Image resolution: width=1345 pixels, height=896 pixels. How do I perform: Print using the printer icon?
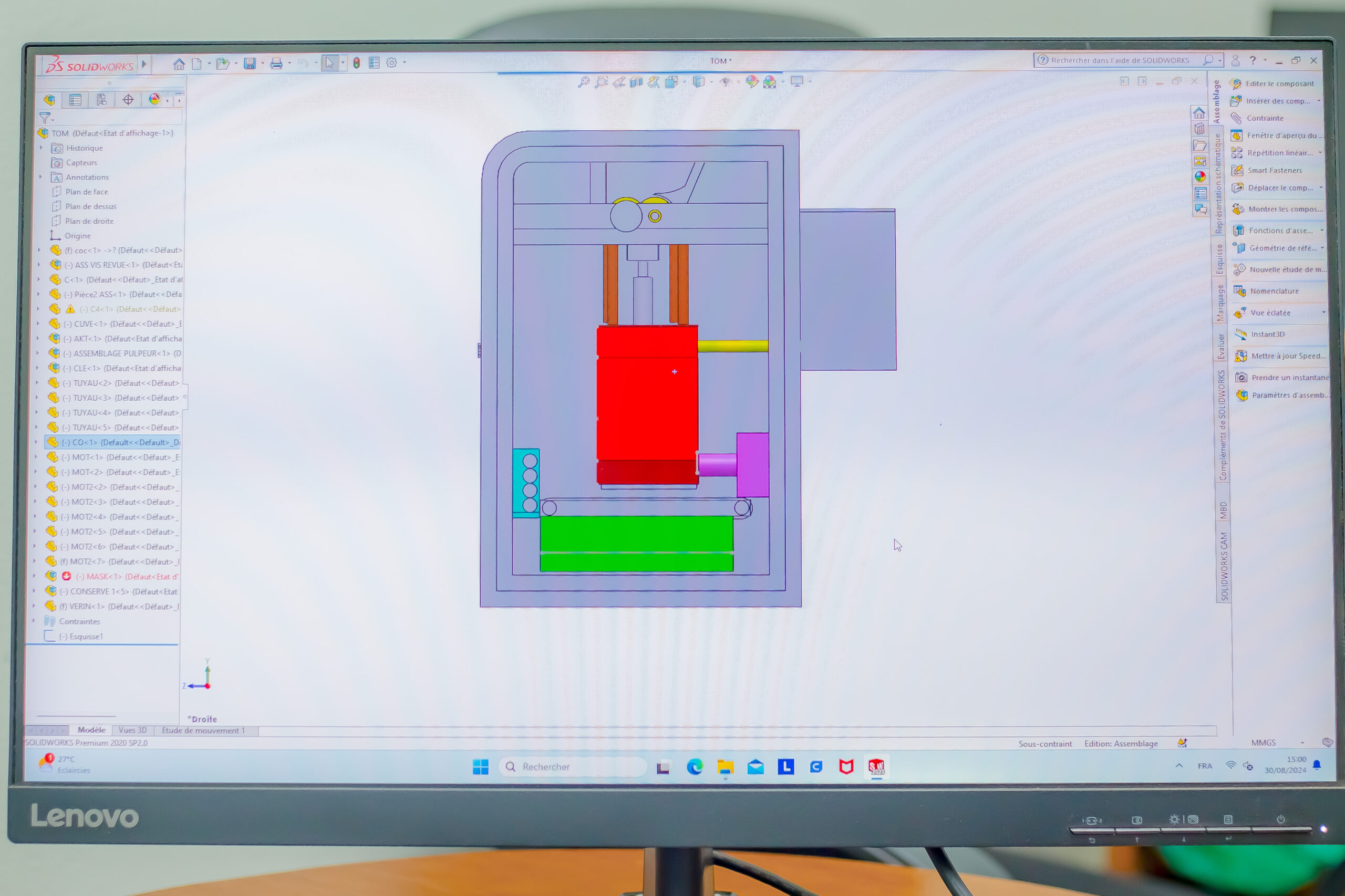pos(276,64)
